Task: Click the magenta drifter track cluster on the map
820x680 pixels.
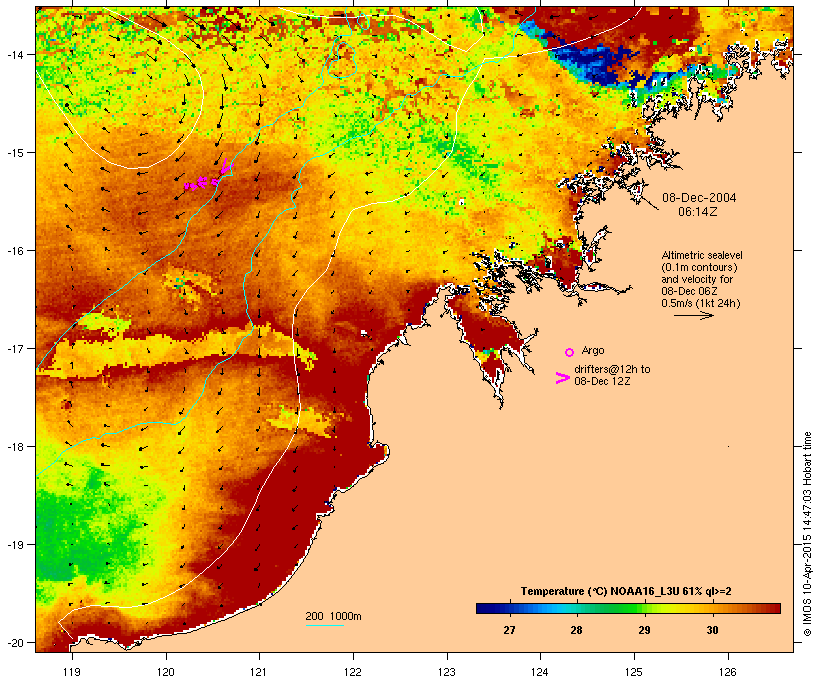Action: click(208, 177)
